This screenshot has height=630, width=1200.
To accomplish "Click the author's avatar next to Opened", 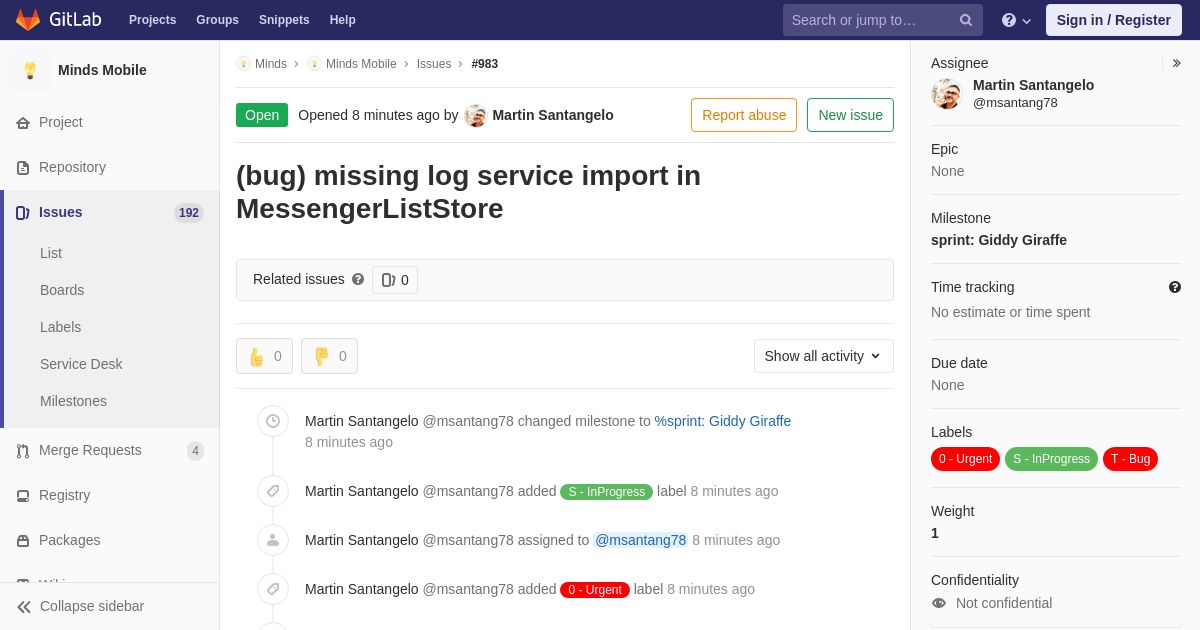I will pos(476,116).
